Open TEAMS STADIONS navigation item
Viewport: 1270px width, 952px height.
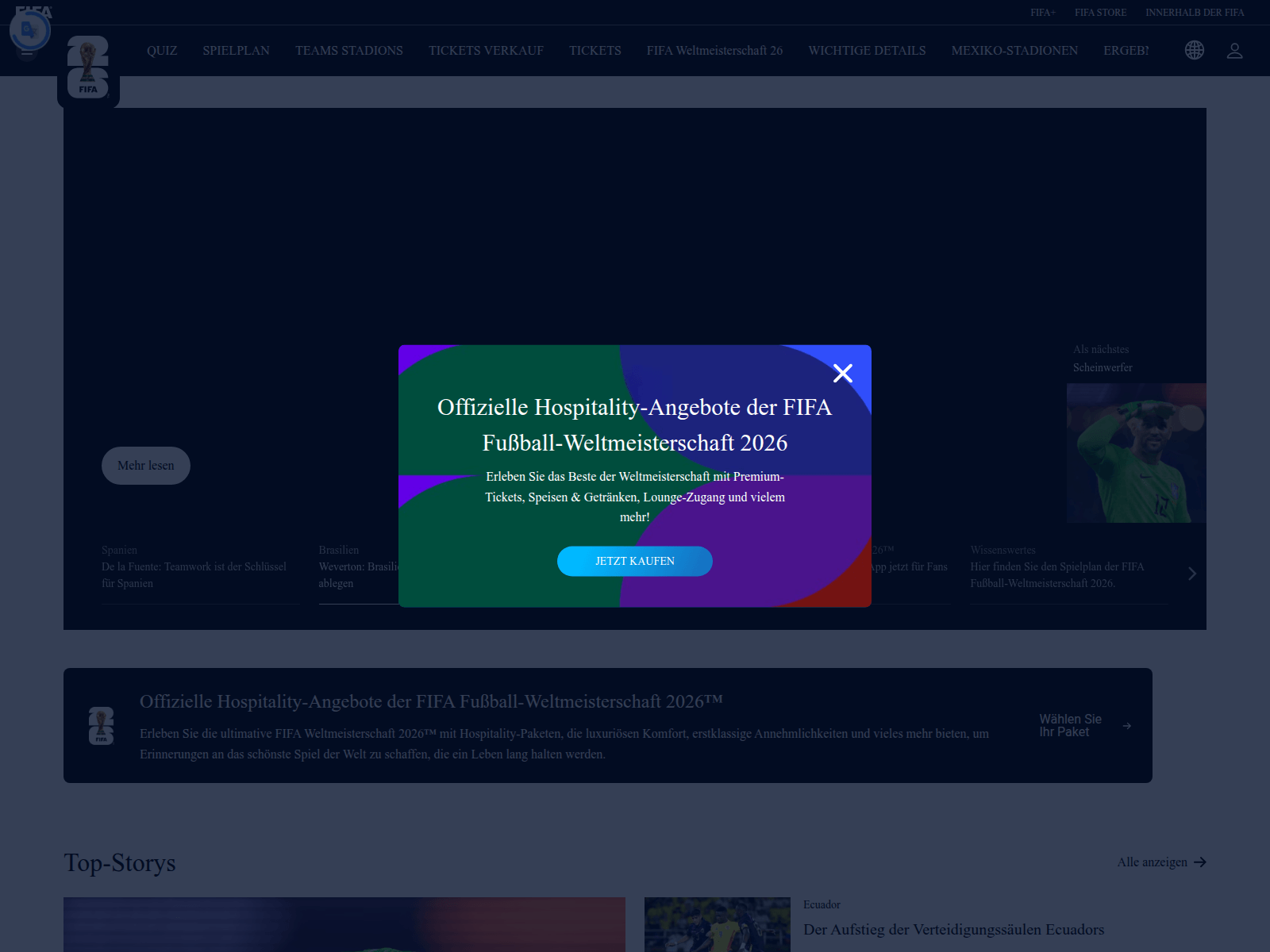[x=349, y=50]
